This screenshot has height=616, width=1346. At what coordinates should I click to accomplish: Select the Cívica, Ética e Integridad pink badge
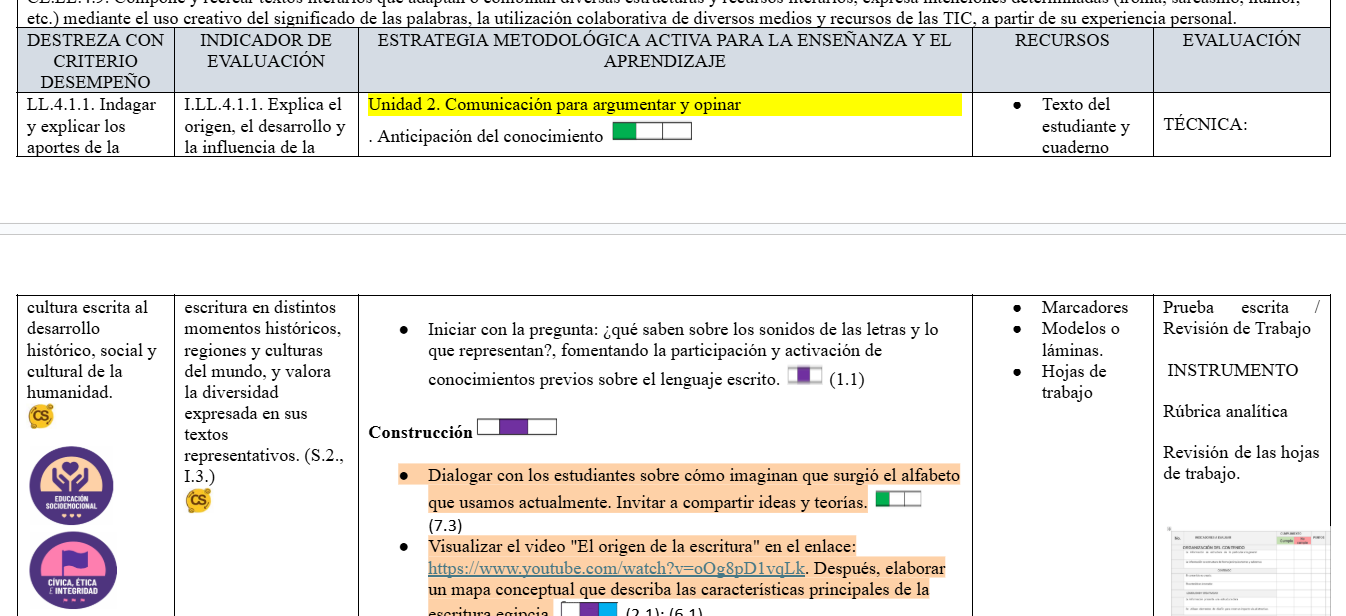tap(72, 572)
